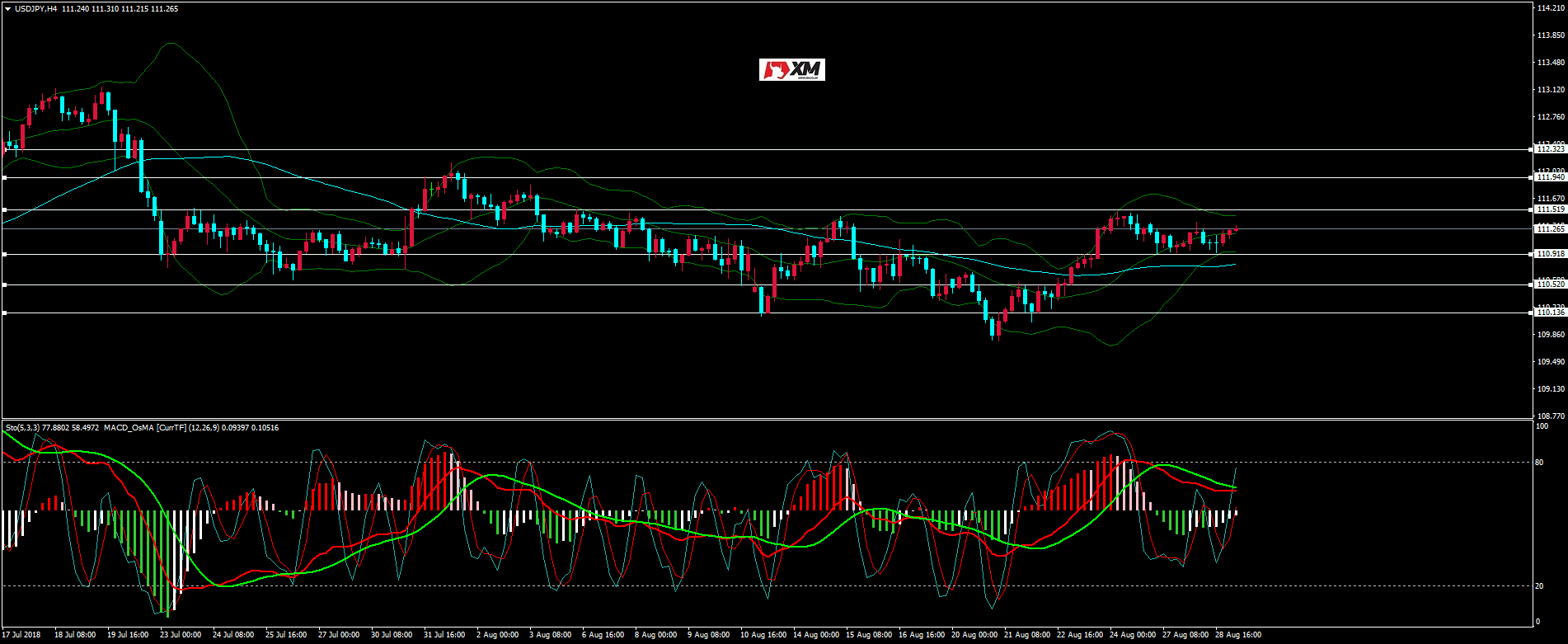Click the 30 Jul 08:00 time label

pos(392,635)
